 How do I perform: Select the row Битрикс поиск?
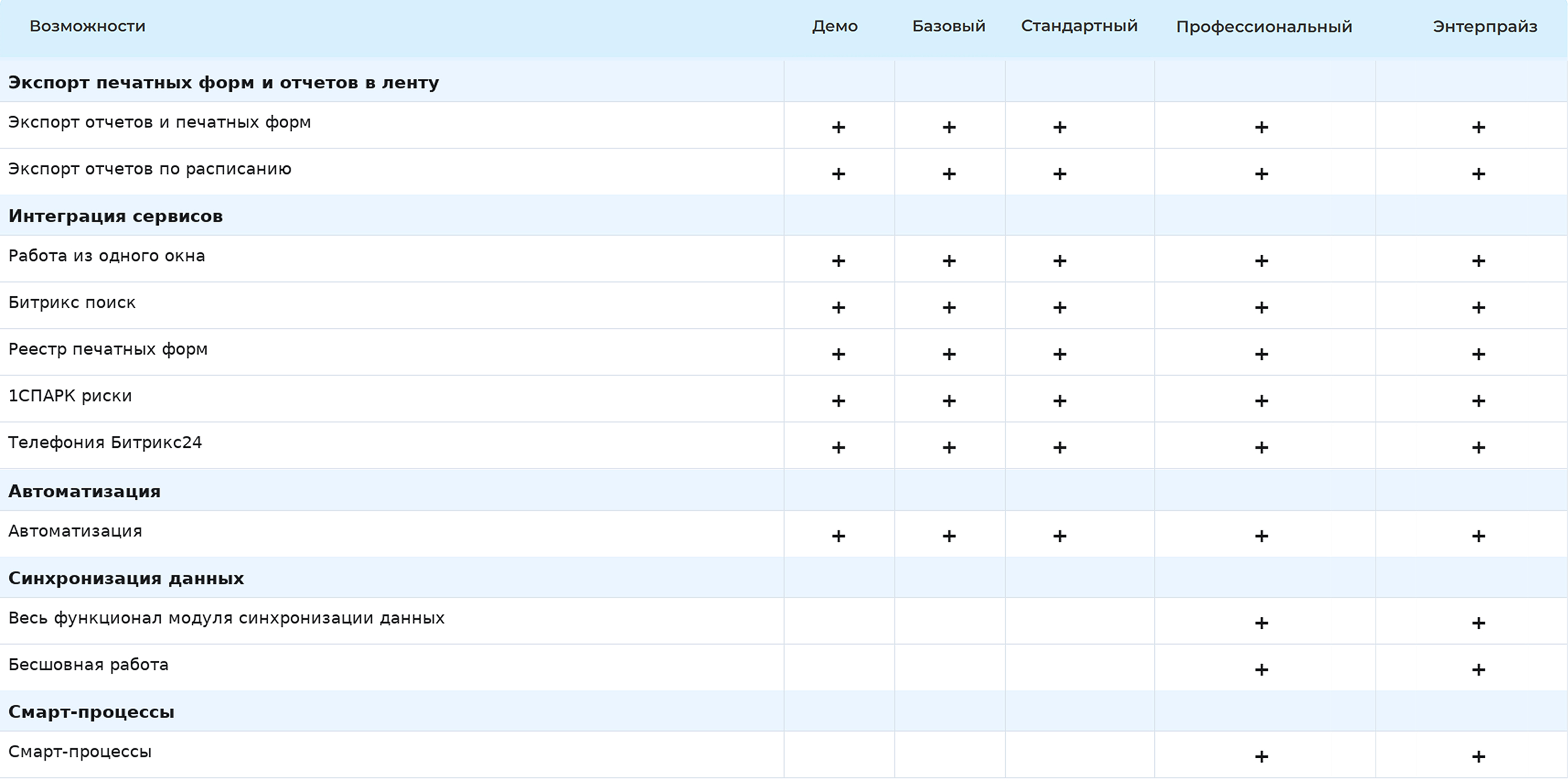coord(784,305)
